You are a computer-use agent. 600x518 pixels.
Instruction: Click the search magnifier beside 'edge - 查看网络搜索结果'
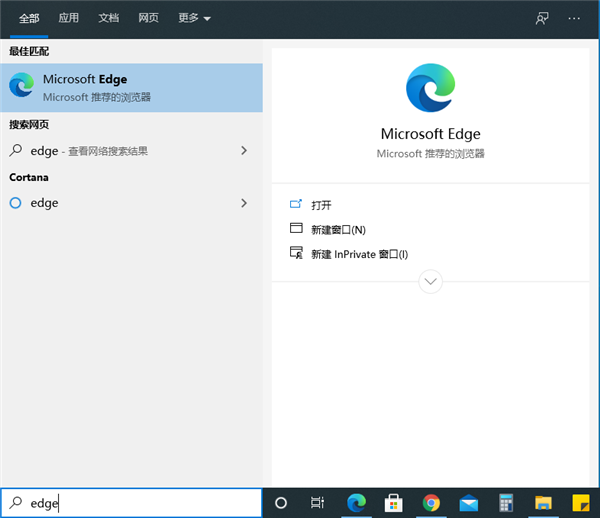coord(16,150)
